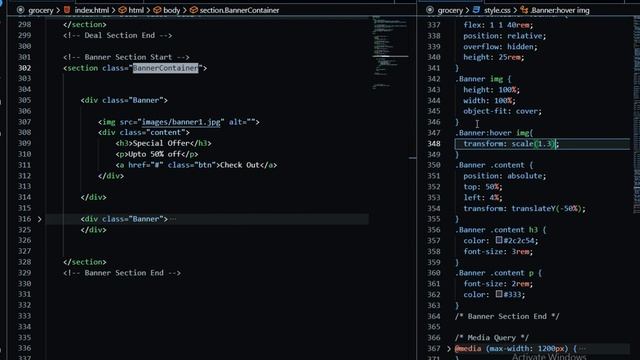640x360 pixels.
Task: Click the 'Upto 50% off' paragraph text
Action: (154, 154)
